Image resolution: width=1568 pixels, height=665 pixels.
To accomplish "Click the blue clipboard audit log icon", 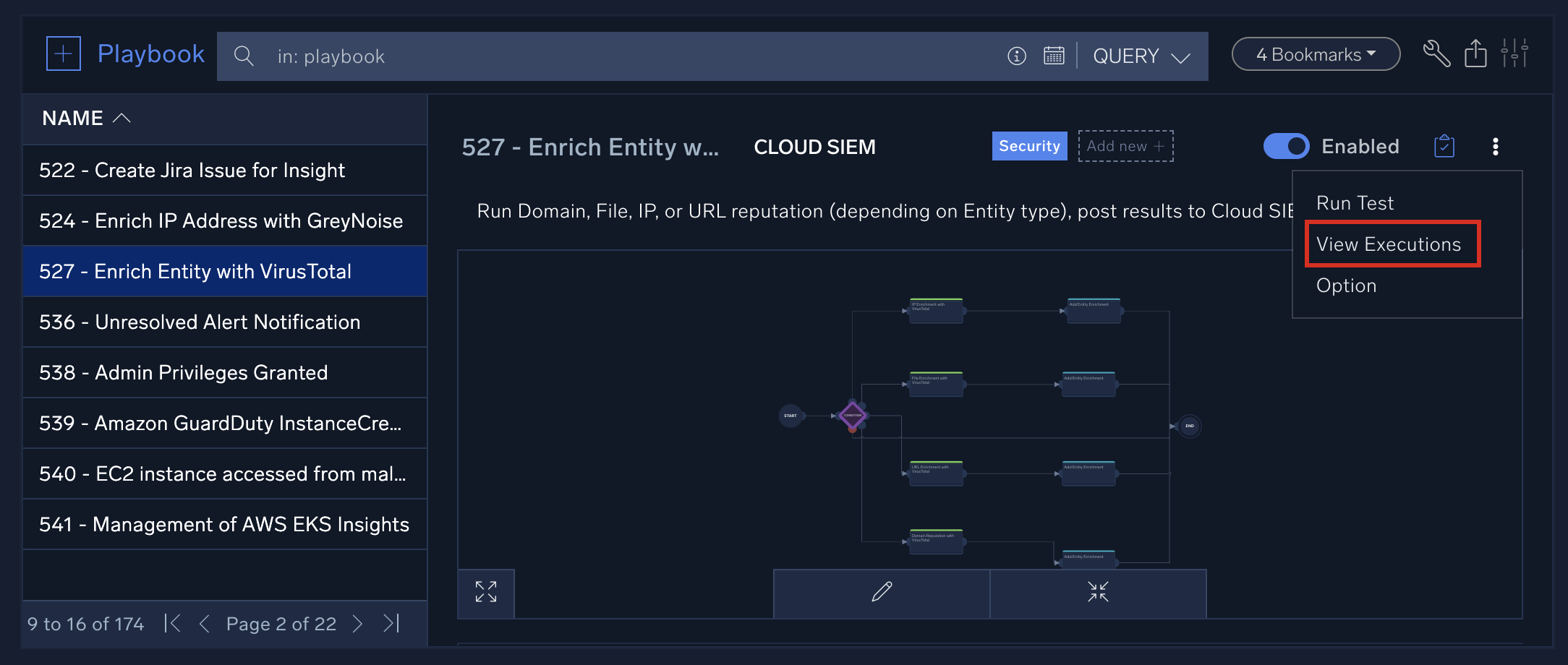I will coord(1444,146).
